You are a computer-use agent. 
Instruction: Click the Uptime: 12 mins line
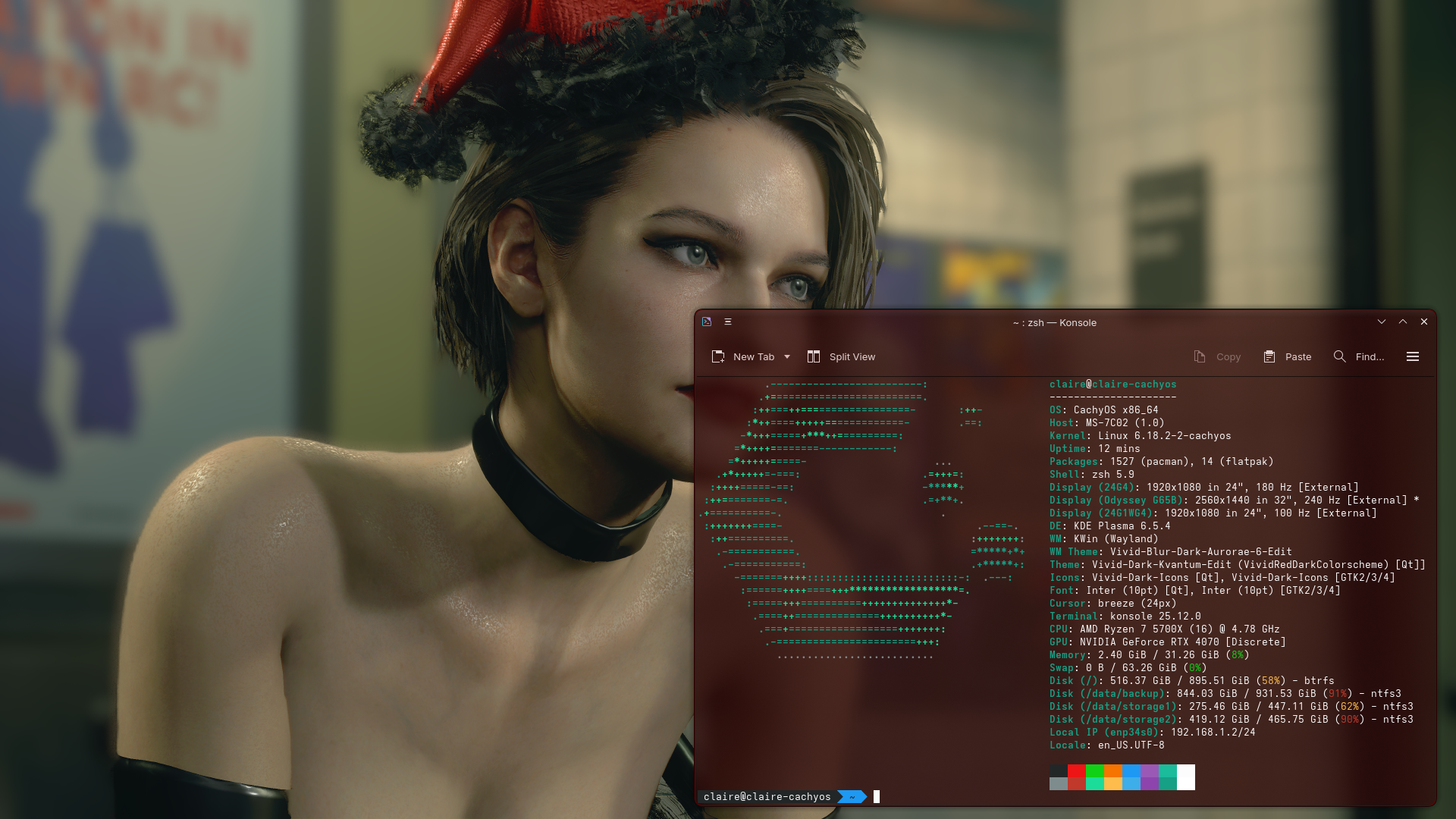click(1095, 449)
